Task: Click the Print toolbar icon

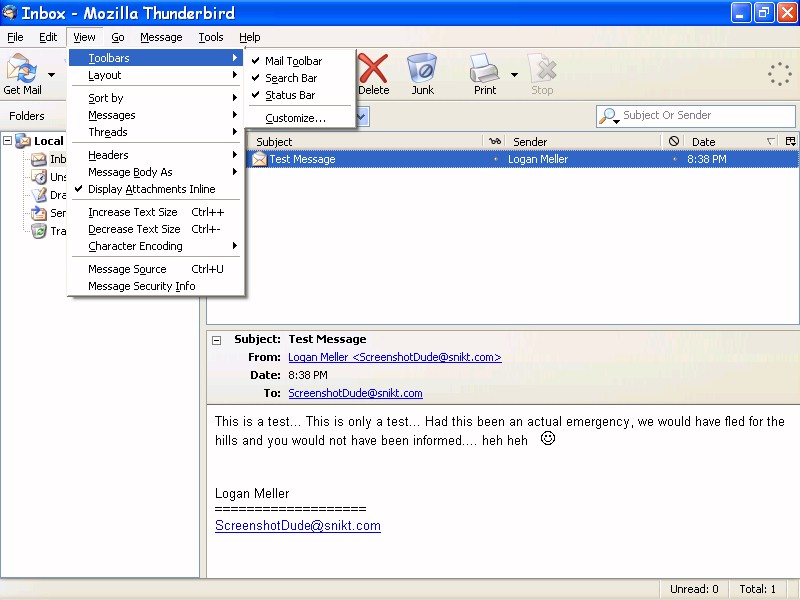Action: [484, 68]
